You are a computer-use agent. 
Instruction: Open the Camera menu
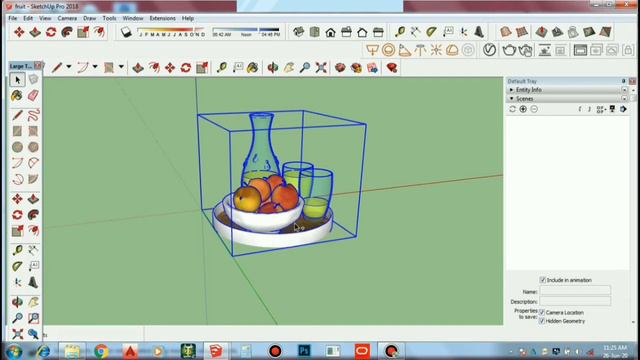[67, 18]
